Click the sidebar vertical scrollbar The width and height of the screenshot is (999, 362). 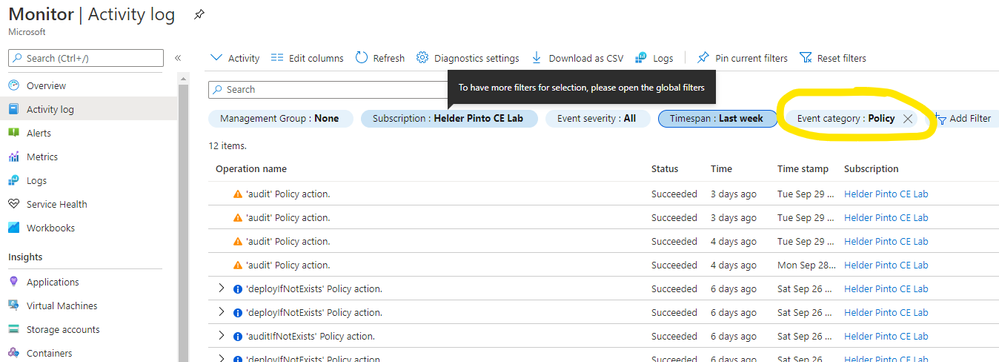point(183,223)
